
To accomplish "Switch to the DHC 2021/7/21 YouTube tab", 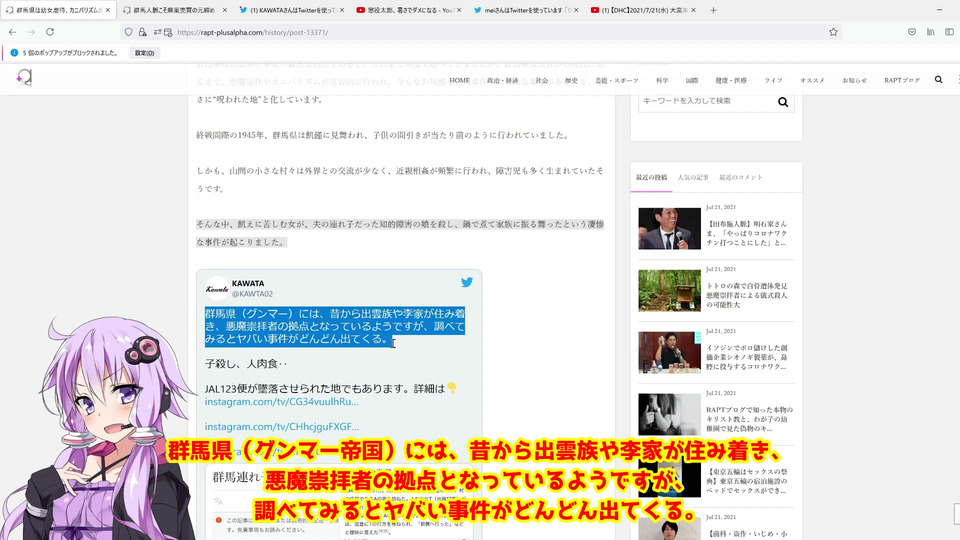I will click(643, 10).
